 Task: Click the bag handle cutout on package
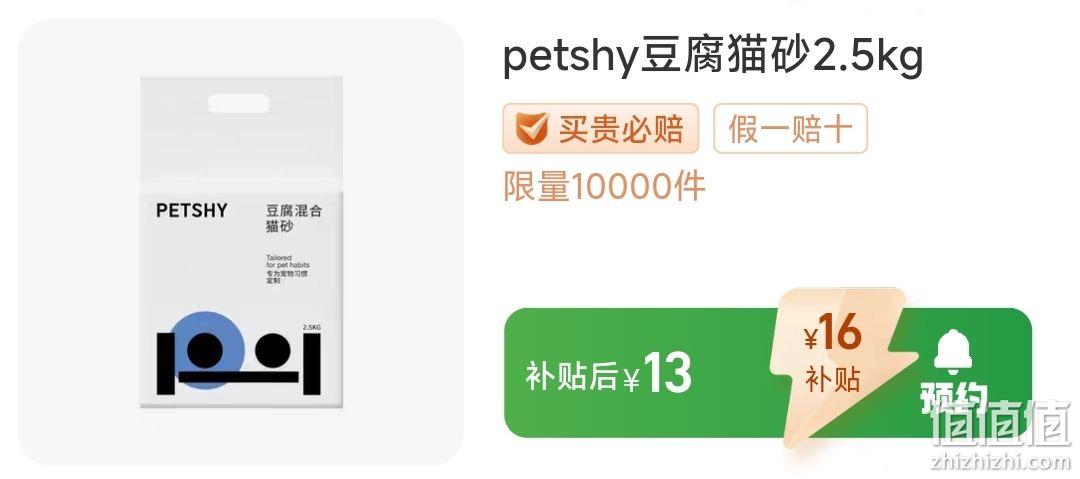(x=238, y=103)
